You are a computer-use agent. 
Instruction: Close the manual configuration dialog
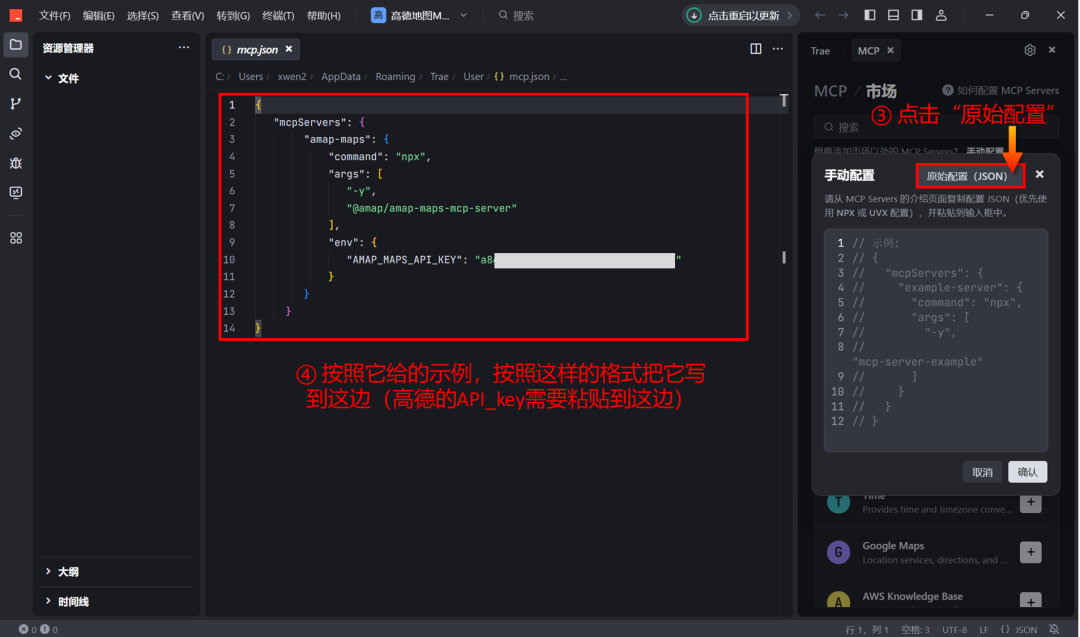point(1039,174)
